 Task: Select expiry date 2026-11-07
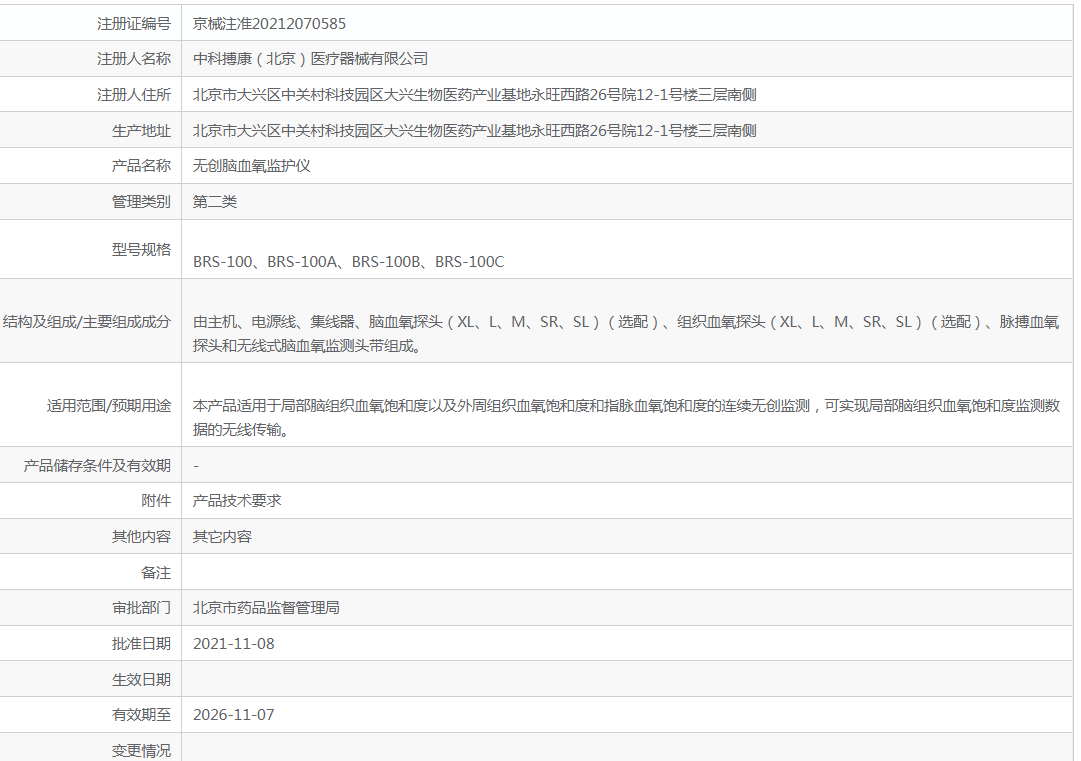click(x=234, y=715)
